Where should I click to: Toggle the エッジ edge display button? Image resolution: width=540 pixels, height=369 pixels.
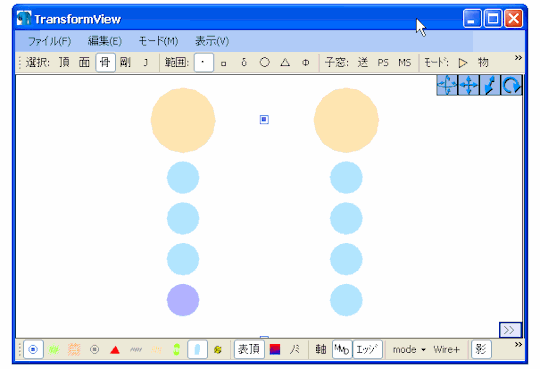click(x=367, y=349)
